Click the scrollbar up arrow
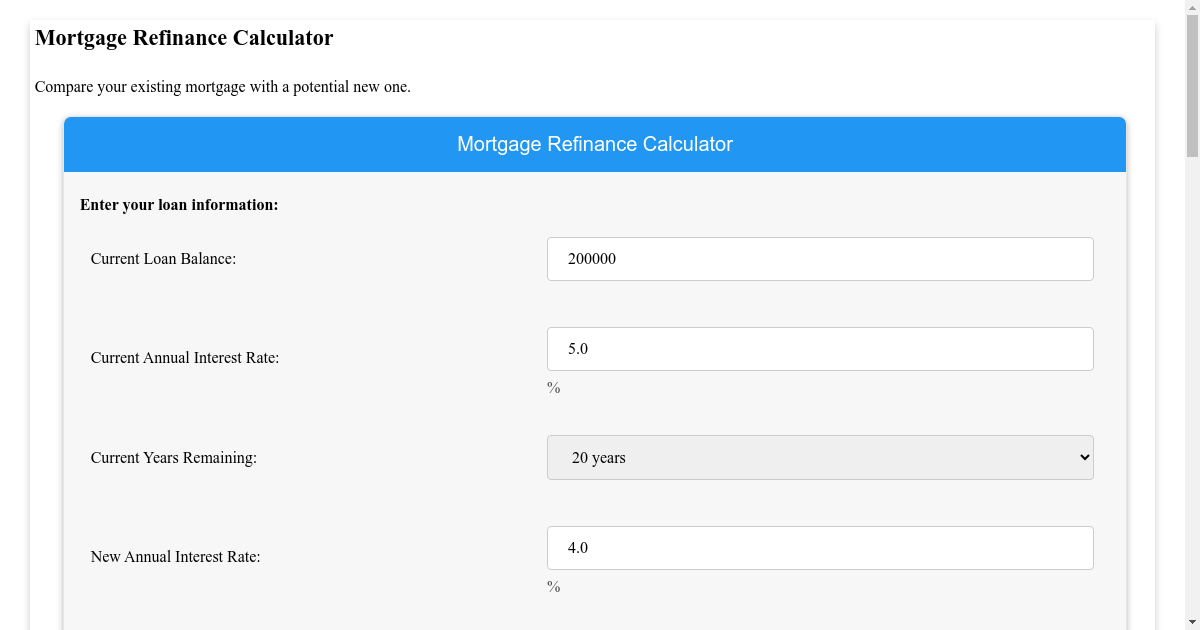1200x630 pixels. pyautogui.click(x=1191, y=8)
